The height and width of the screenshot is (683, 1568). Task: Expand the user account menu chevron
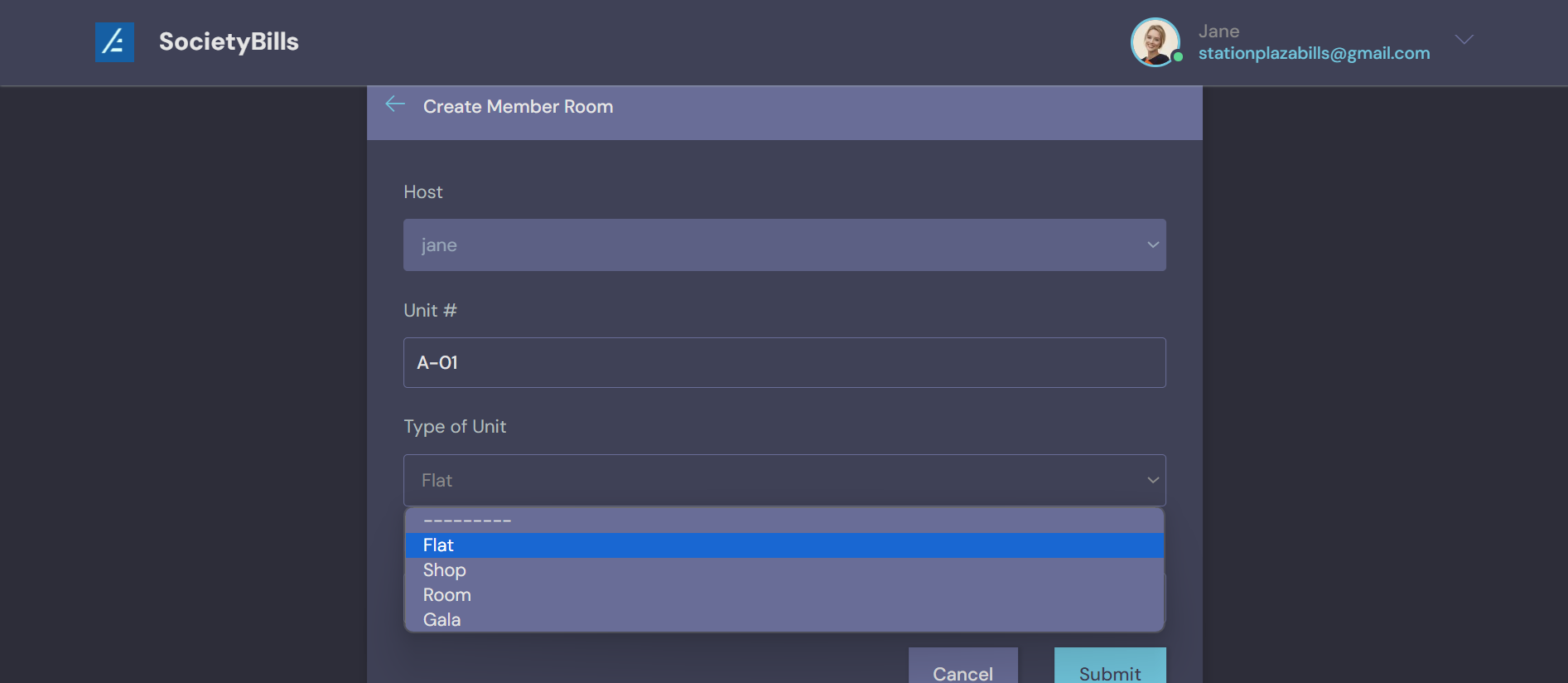tap(1464, 40)
